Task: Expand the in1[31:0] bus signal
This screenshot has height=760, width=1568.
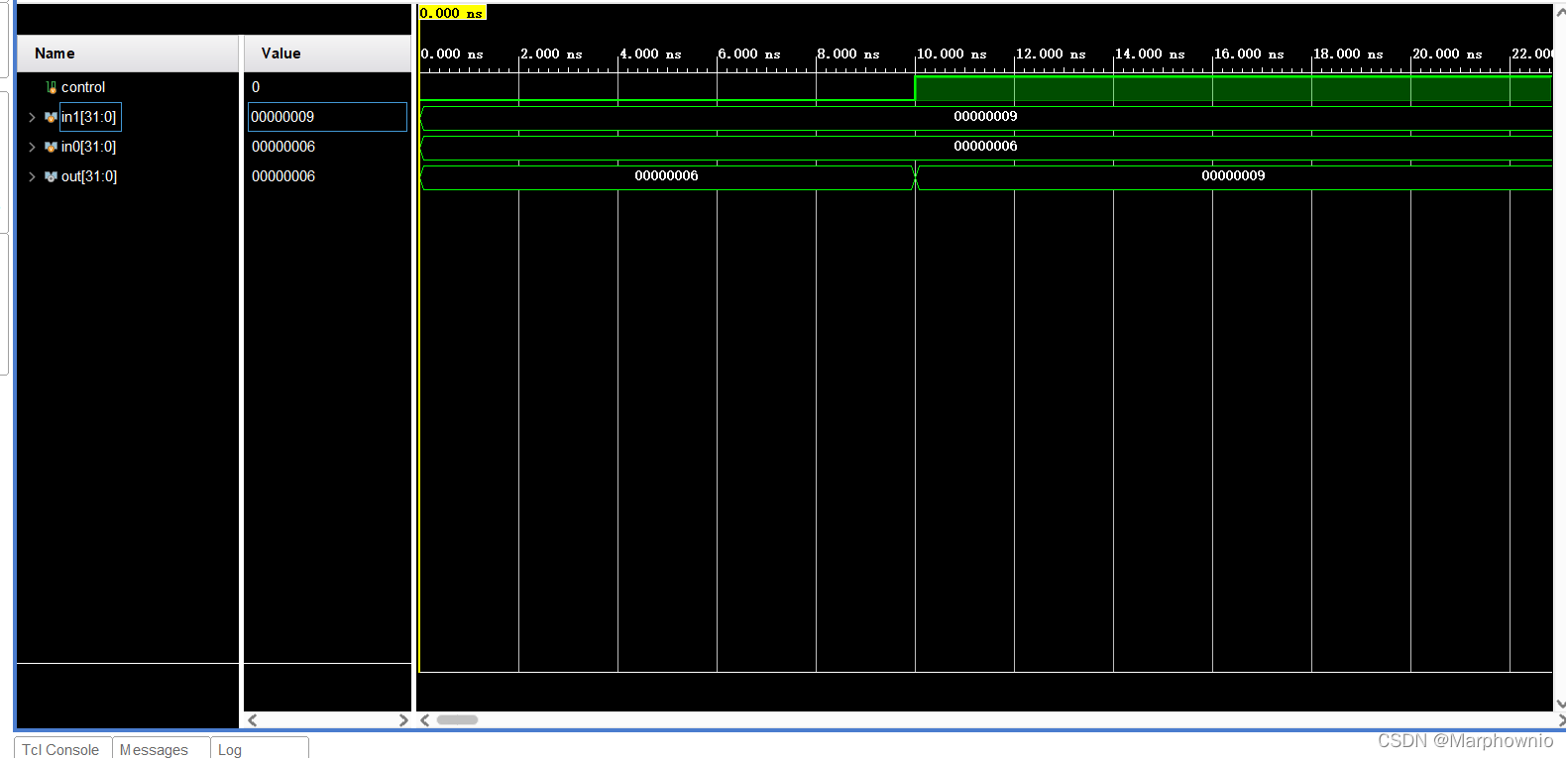Action: pyautogui.click(x=32, y=117)
